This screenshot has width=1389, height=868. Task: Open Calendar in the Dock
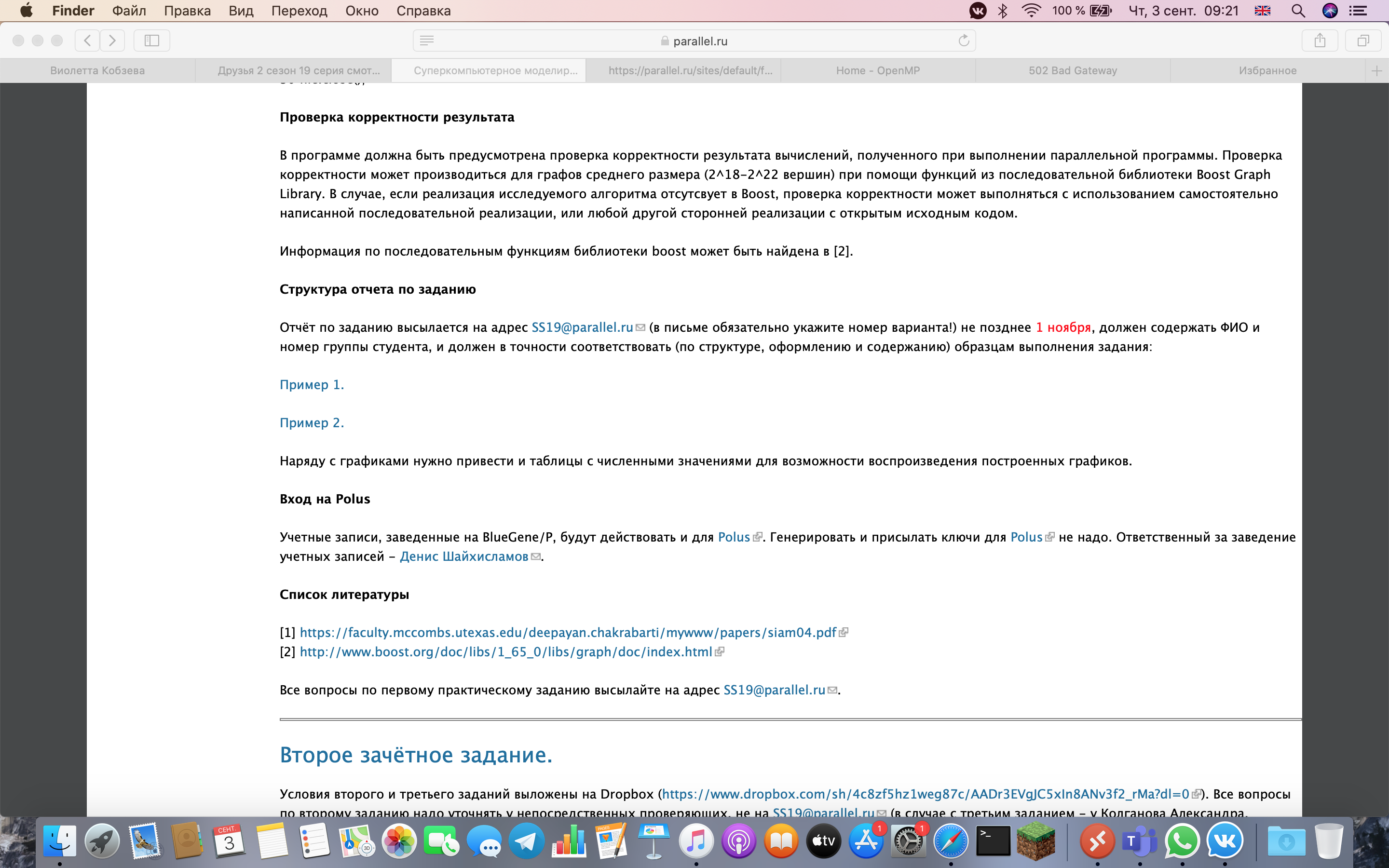(229, 841)
